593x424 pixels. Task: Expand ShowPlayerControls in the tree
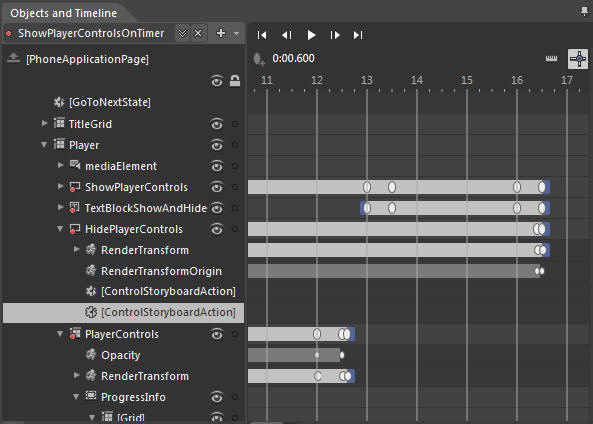pyautogui.click(x=61, y=186)
